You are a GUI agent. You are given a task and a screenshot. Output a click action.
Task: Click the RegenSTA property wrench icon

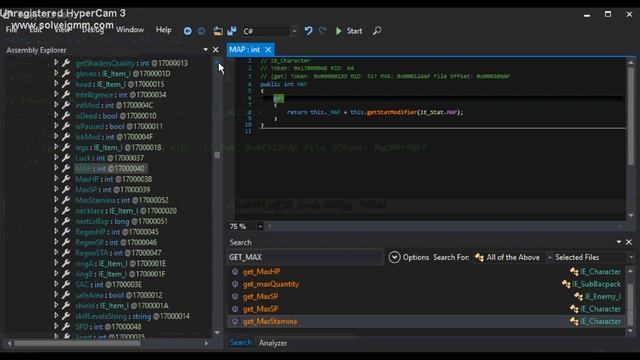point(66,253)
